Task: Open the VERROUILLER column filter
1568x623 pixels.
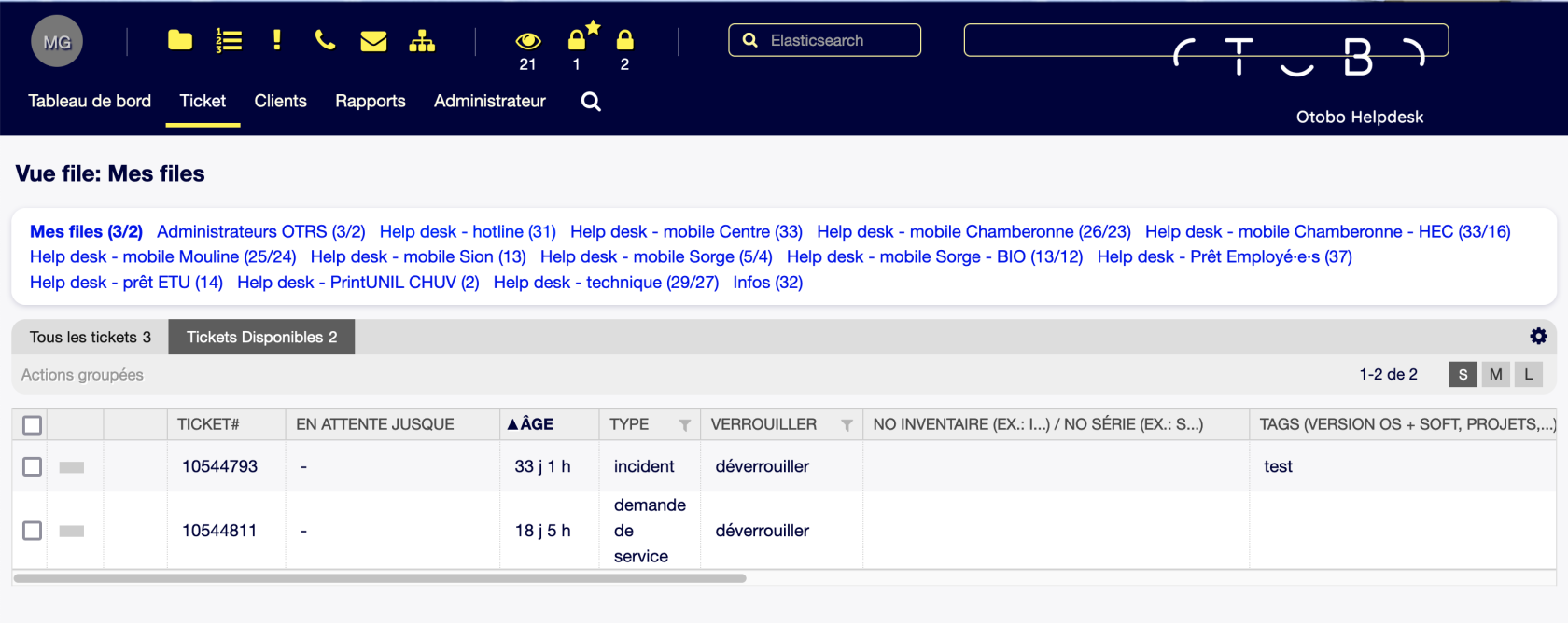Action: point(847,425)
